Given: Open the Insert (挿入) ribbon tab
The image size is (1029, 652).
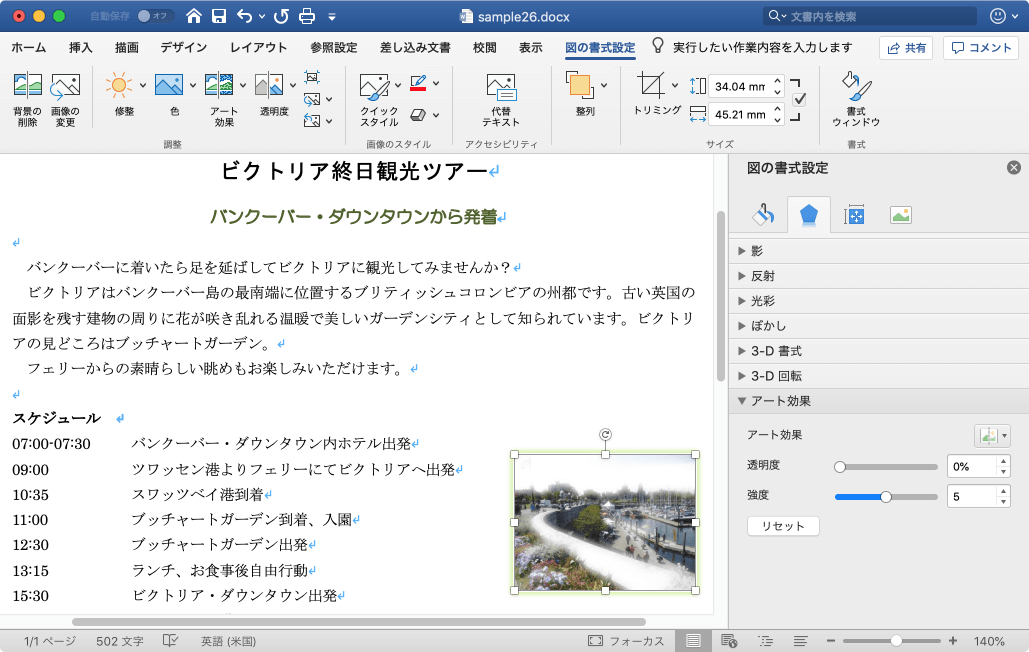Looking at the screenshot, I should tap(81, 47).
